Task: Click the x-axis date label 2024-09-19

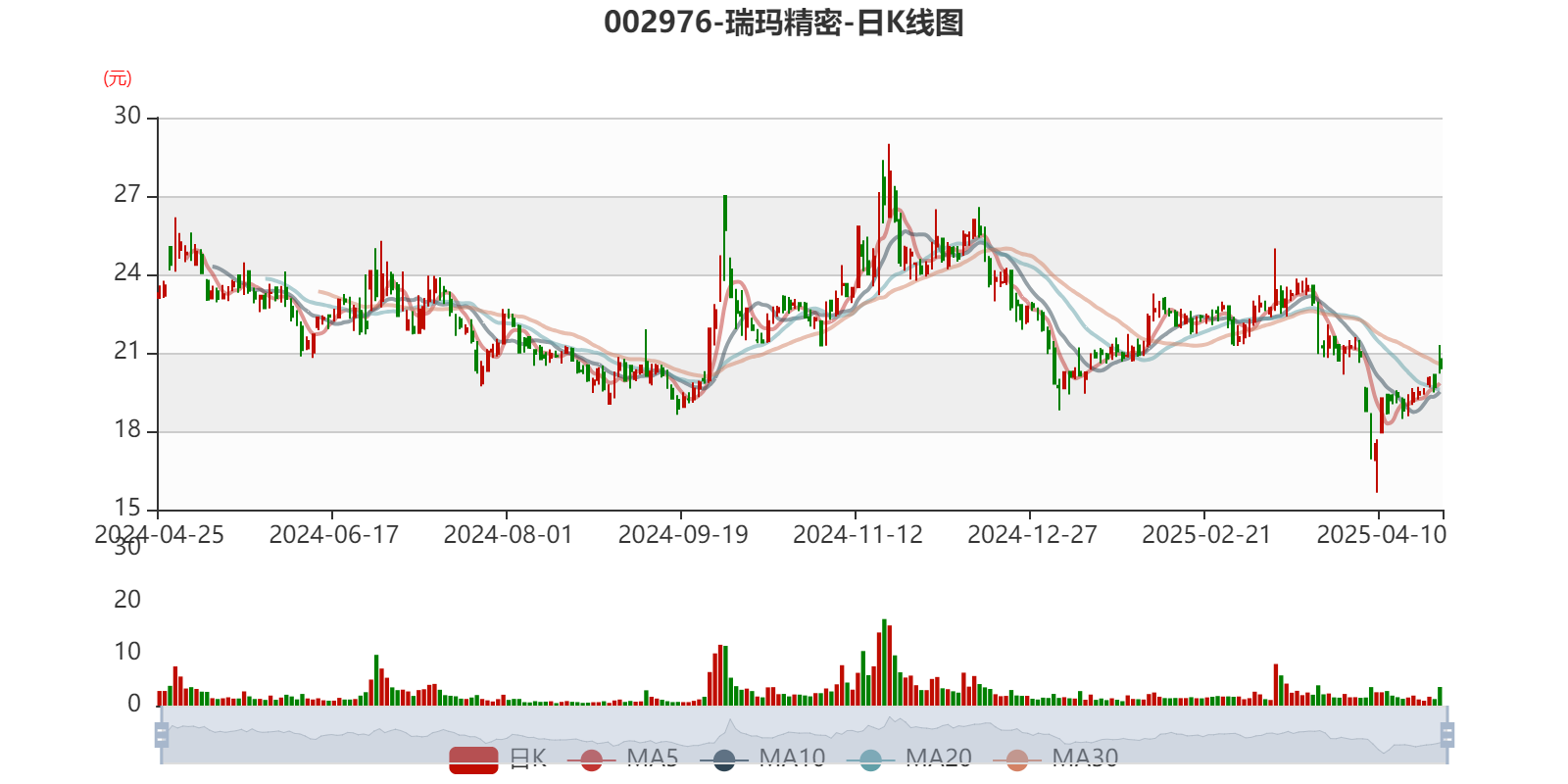Action: coord(683,535)
